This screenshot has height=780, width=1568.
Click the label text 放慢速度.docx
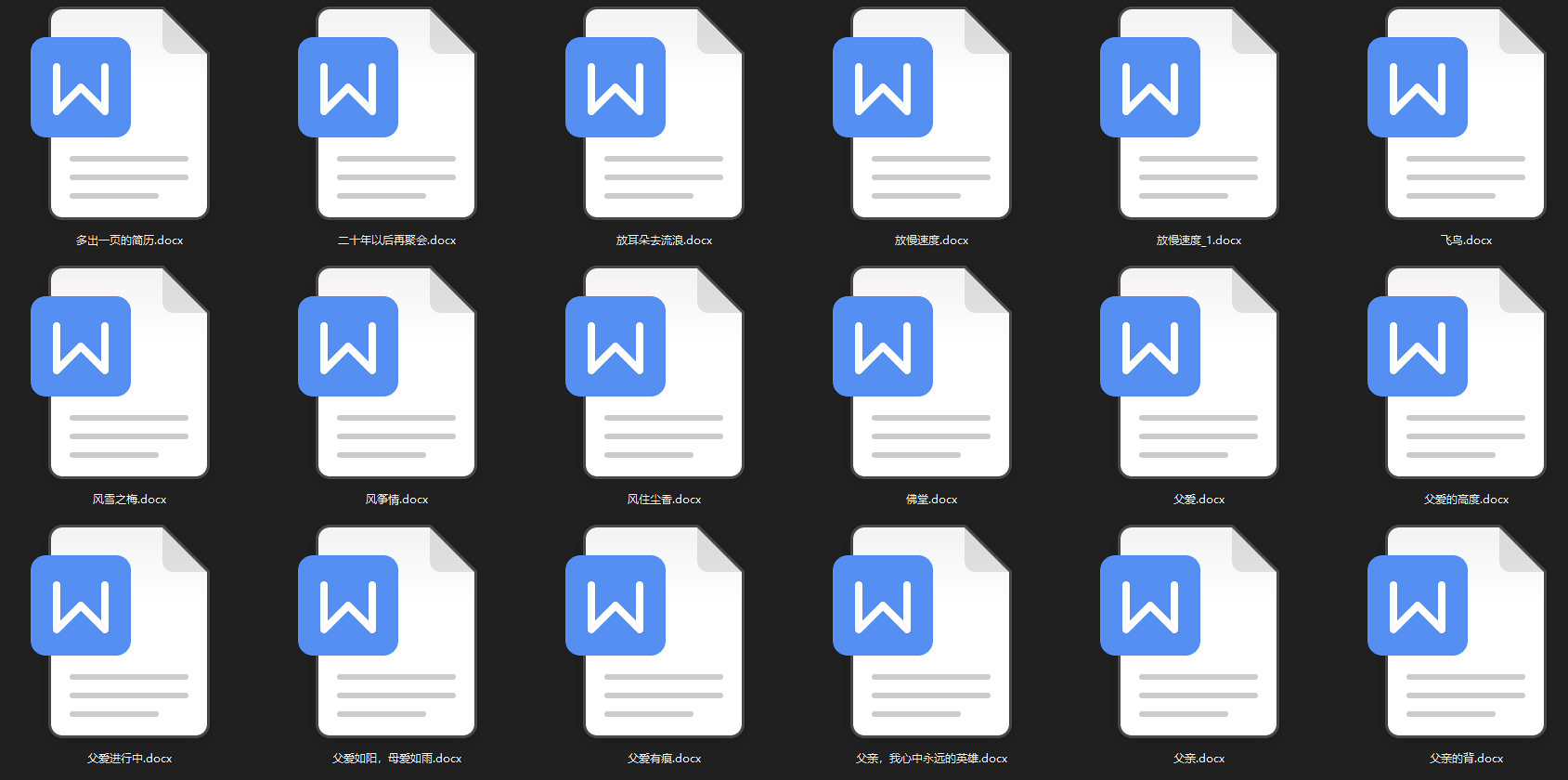932,240
